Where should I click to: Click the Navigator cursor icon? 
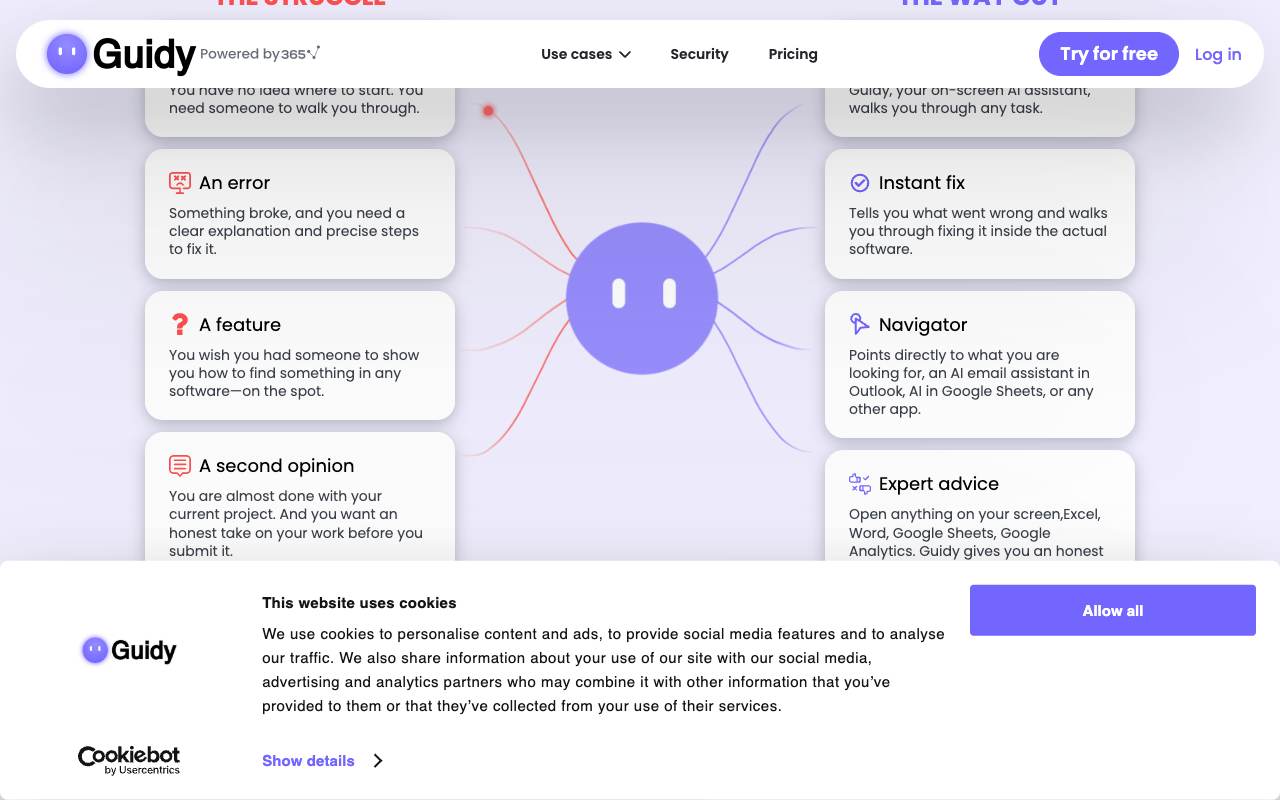point(859,324)
